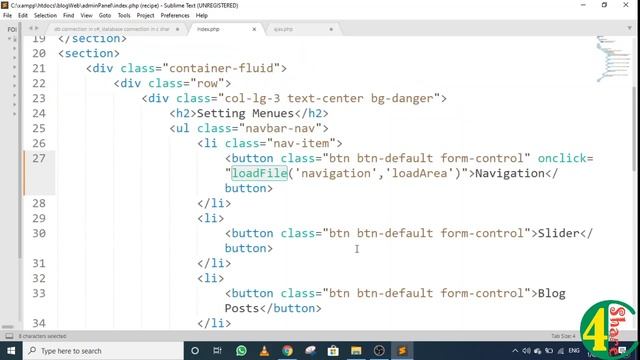640x360 pixels.
Task: Click the Sublime Text title bar icon
Action: point(5,5)
